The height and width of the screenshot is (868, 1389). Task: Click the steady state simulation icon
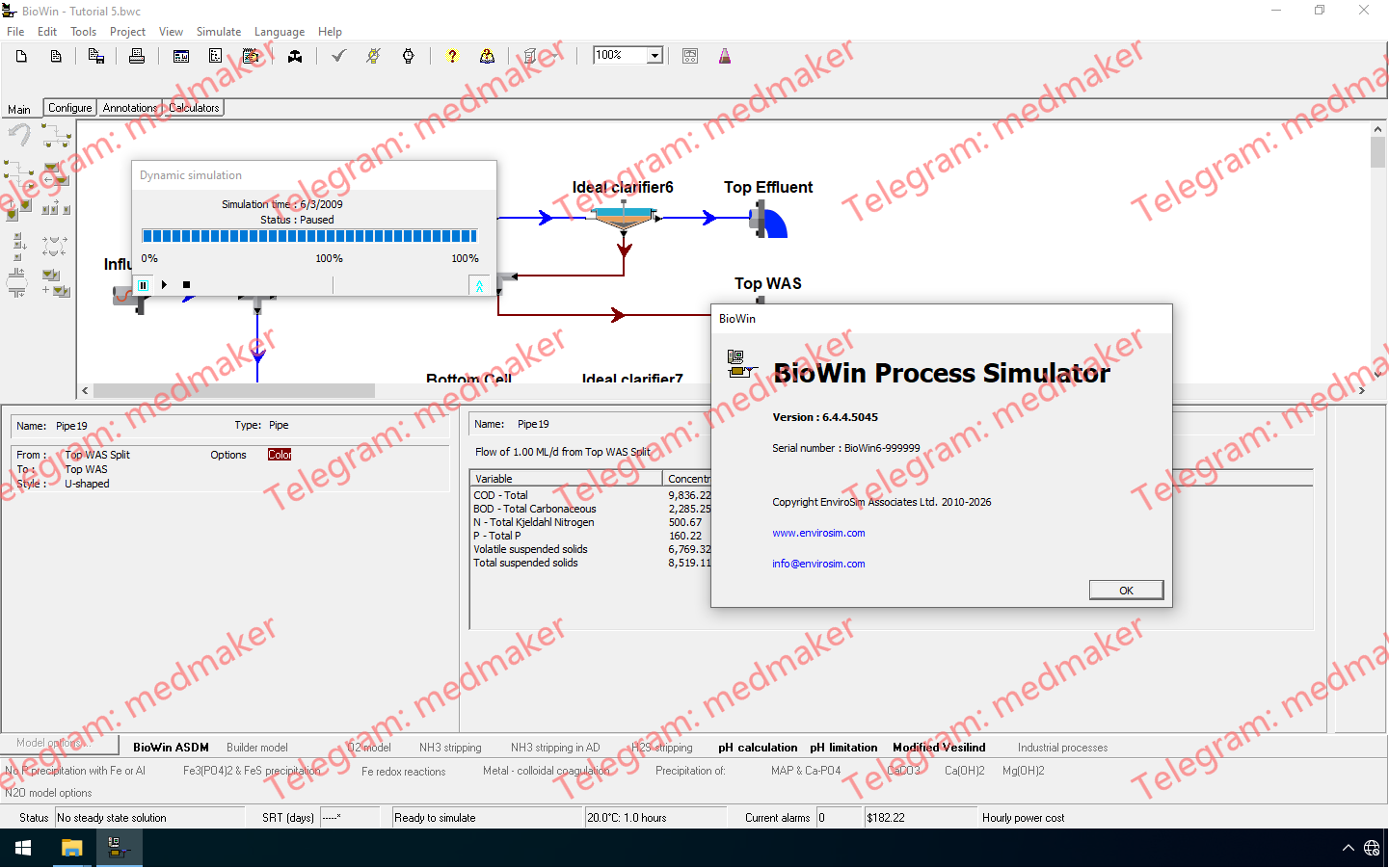[x=374, y=56]
